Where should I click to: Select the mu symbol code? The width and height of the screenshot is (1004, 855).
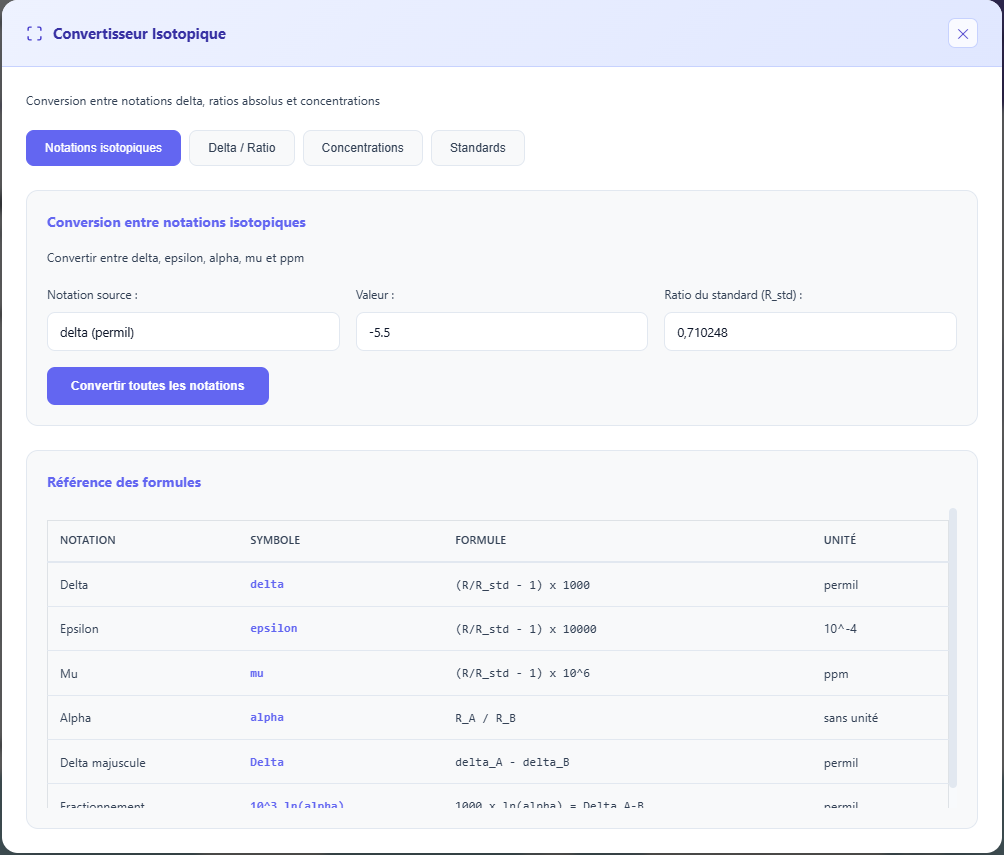pyautogui.click(x=257, y=674)
